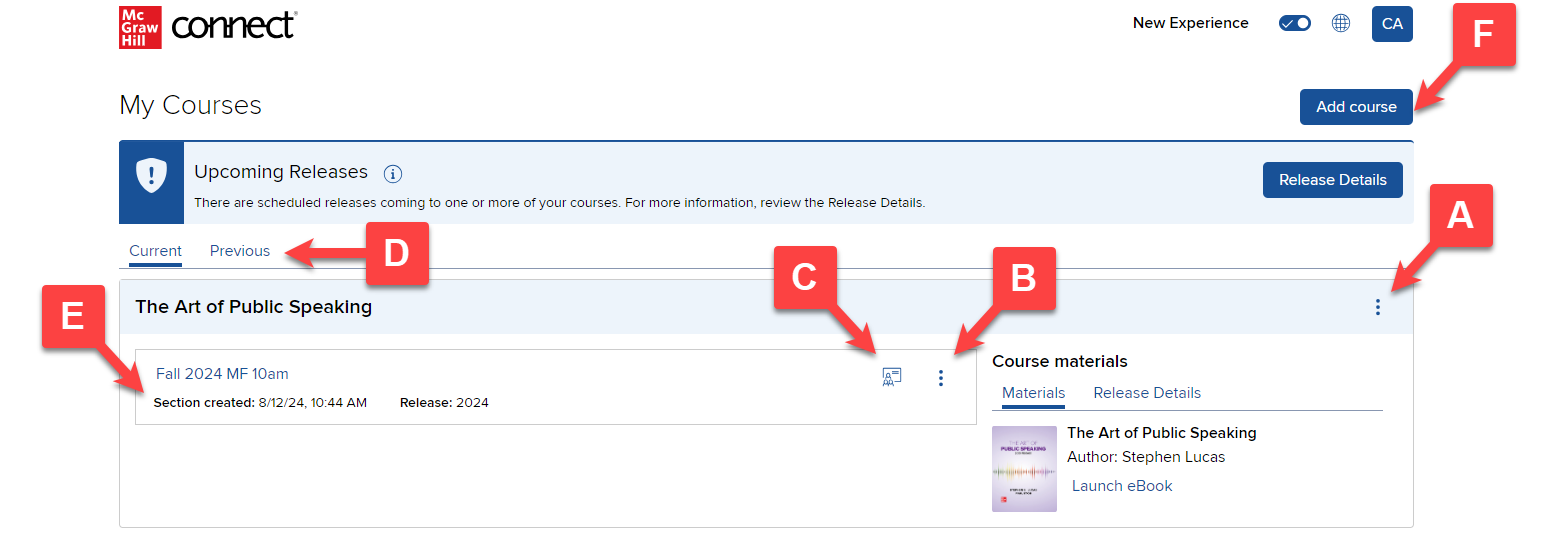
Task: Open the Fall 2024 MF 10am section link
Action: [222, 374]
